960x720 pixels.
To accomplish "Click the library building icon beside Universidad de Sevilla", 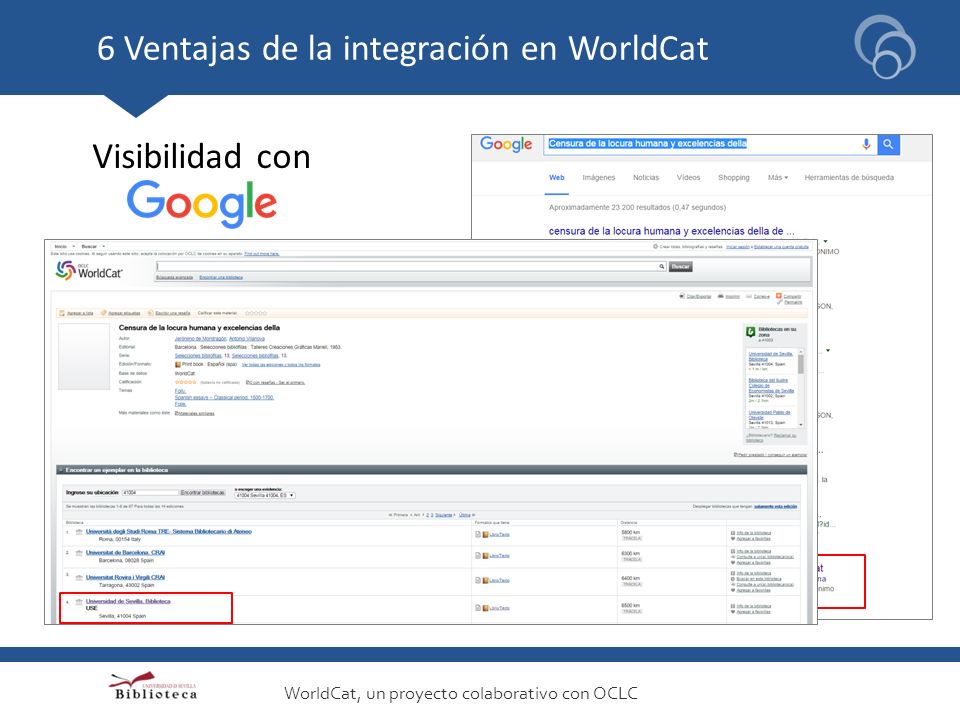I will 79,602.
